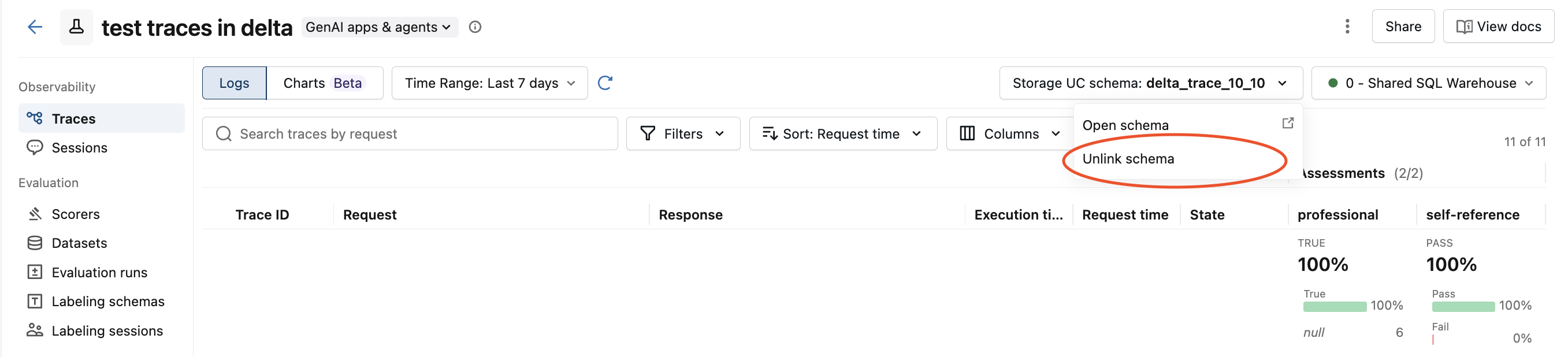This screenshot has height=357, width=1568.
Task: Select Unlink schema menu option
Action: [x=1128, y=159]
